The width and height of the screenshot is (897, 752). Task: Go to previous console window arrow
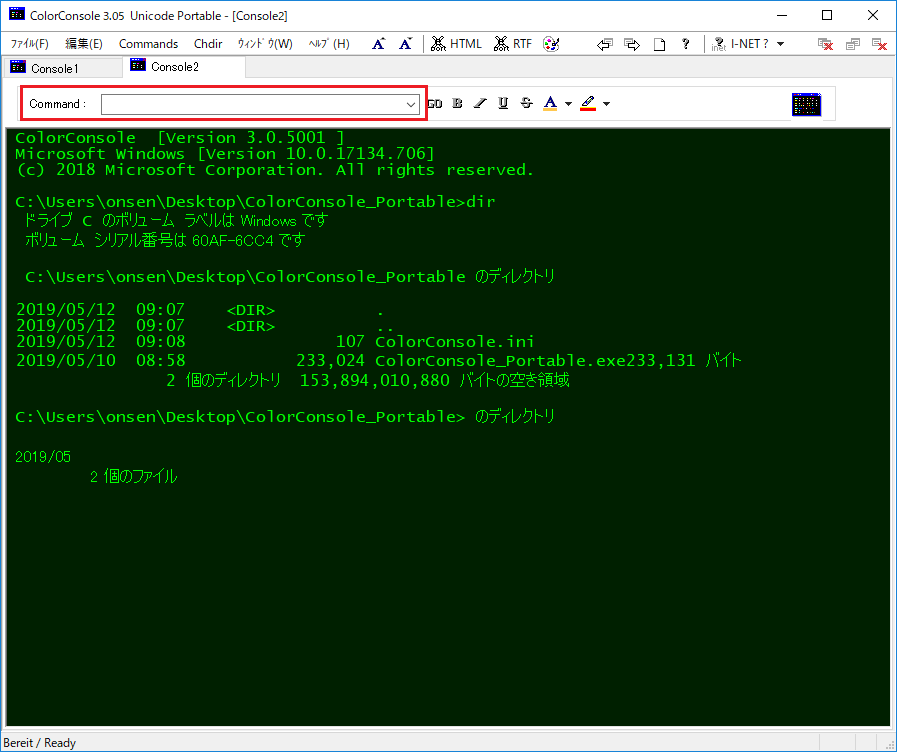point(605,44)
